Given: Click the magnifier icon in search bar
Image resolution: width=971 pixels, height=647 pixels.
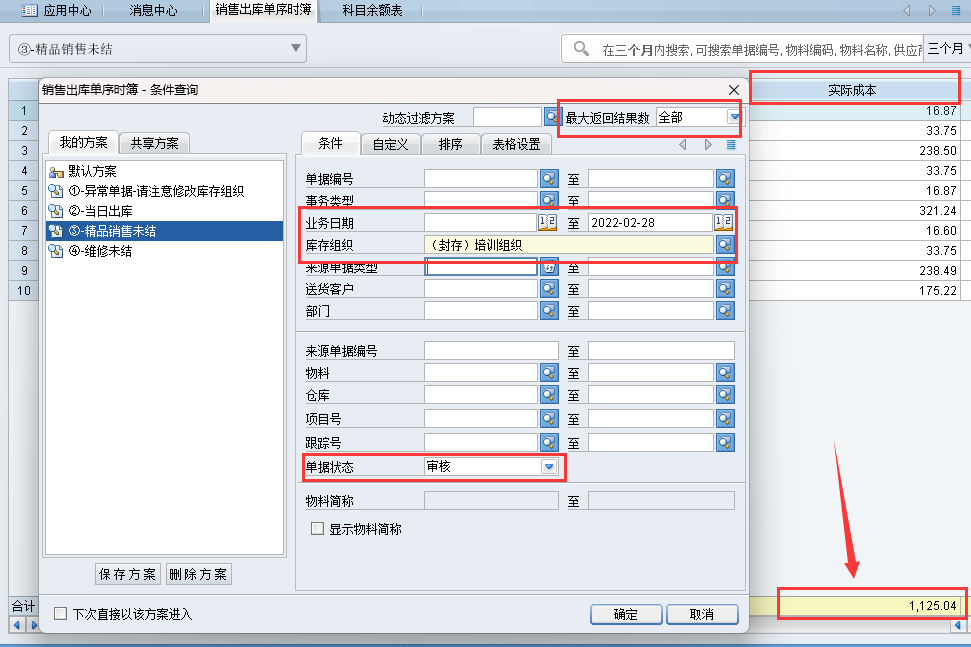Looking at the screenshot, I should click(x=580, y=48).
